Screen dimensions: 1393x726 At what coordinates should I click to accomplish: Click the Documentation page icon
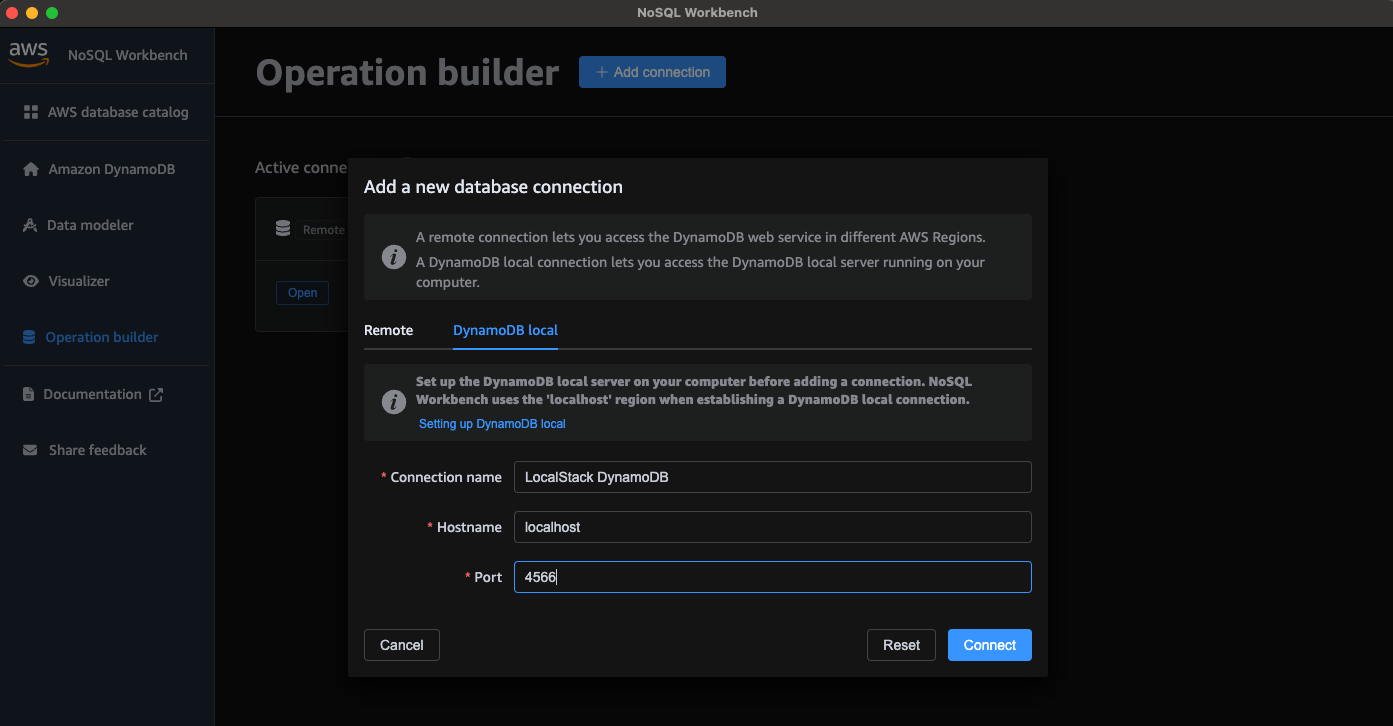pos(28,394)
